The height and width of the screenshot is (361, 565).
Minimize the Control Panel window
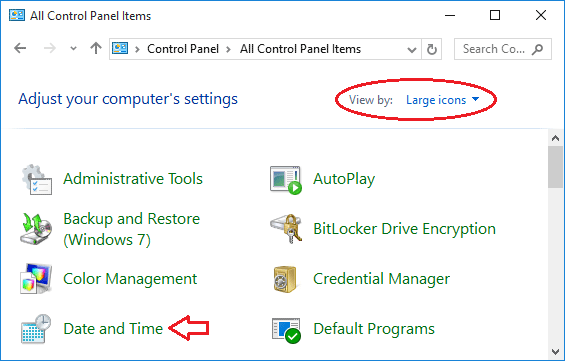(450, 15)
